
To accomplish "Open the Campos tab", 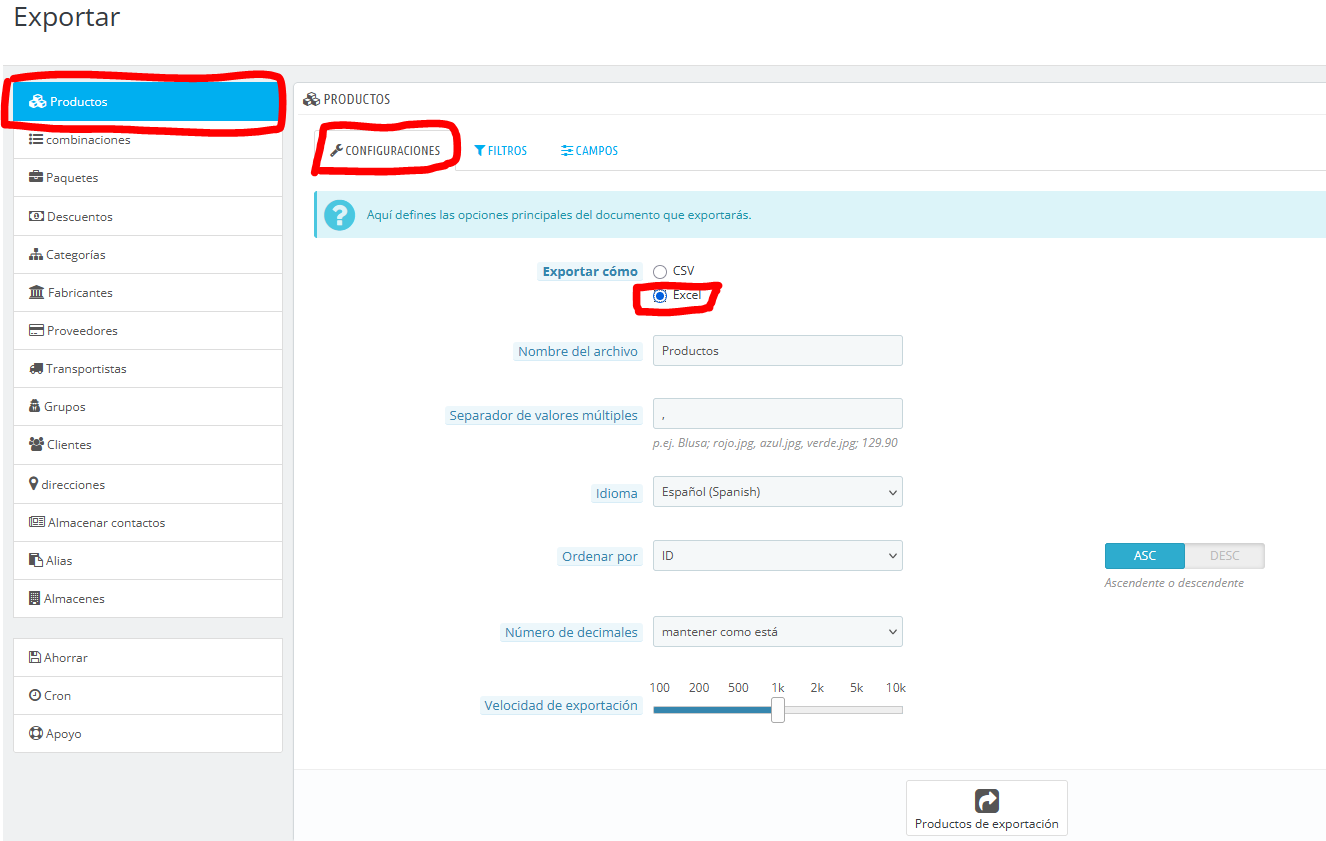I will tap(590, 151).
